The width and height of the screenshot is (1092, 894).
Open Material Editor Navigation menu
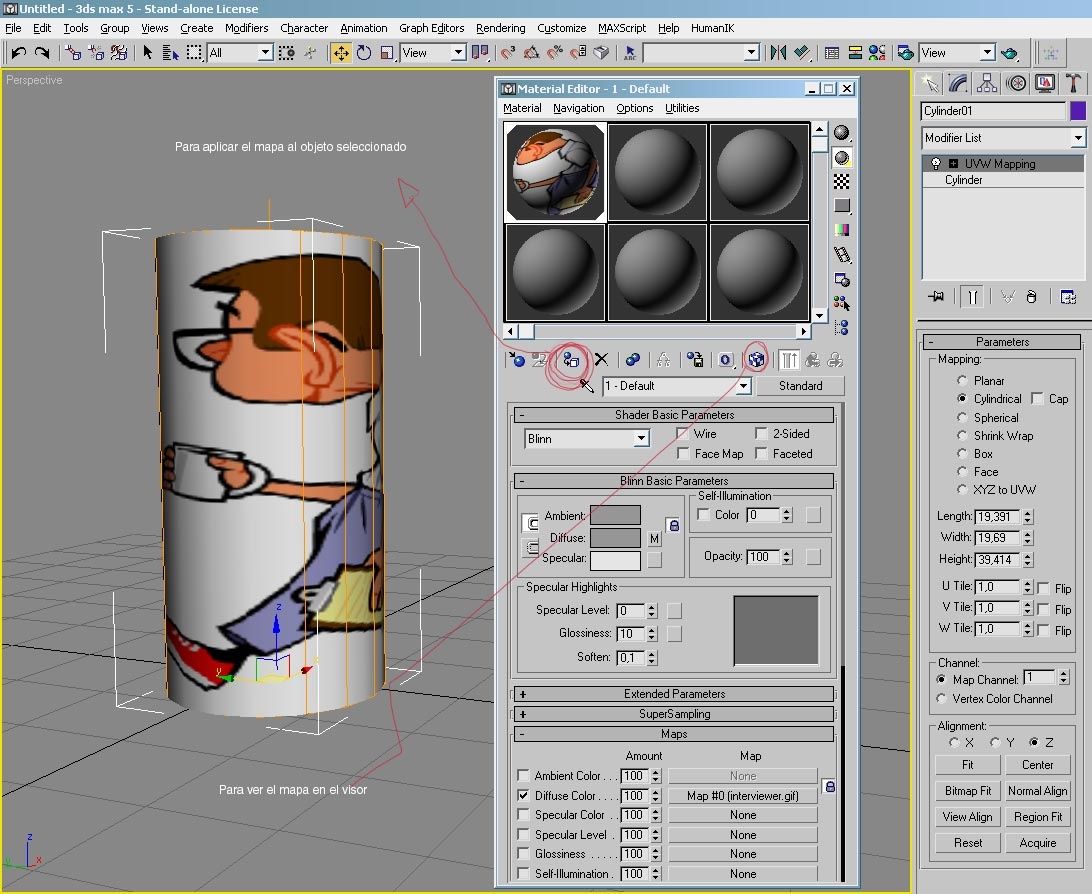coord(579,108)
